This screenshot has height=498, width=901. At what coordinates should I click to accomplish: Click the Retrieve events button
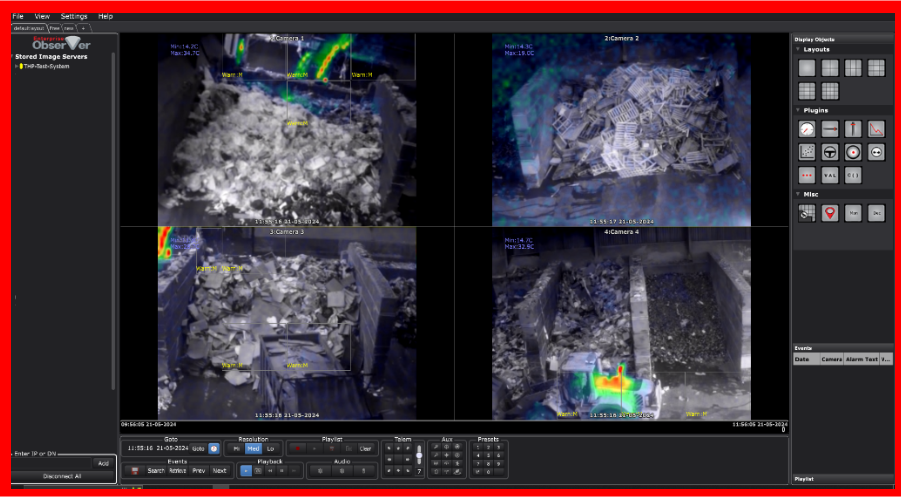click(178, 470)
